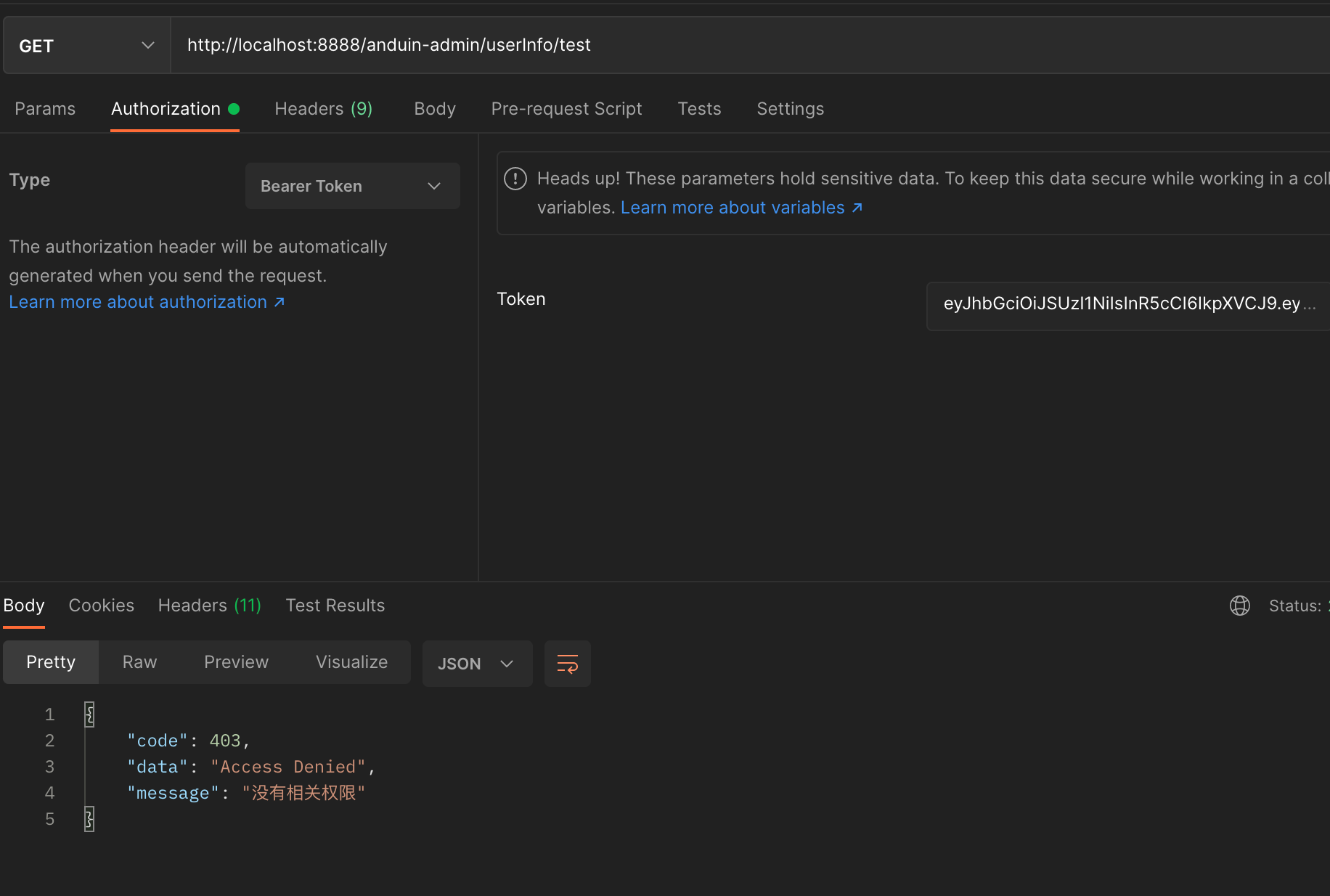The image size is (1330, 896).
Task: Go to Pre-request Script tab
Action: click(x=566, y=109)
